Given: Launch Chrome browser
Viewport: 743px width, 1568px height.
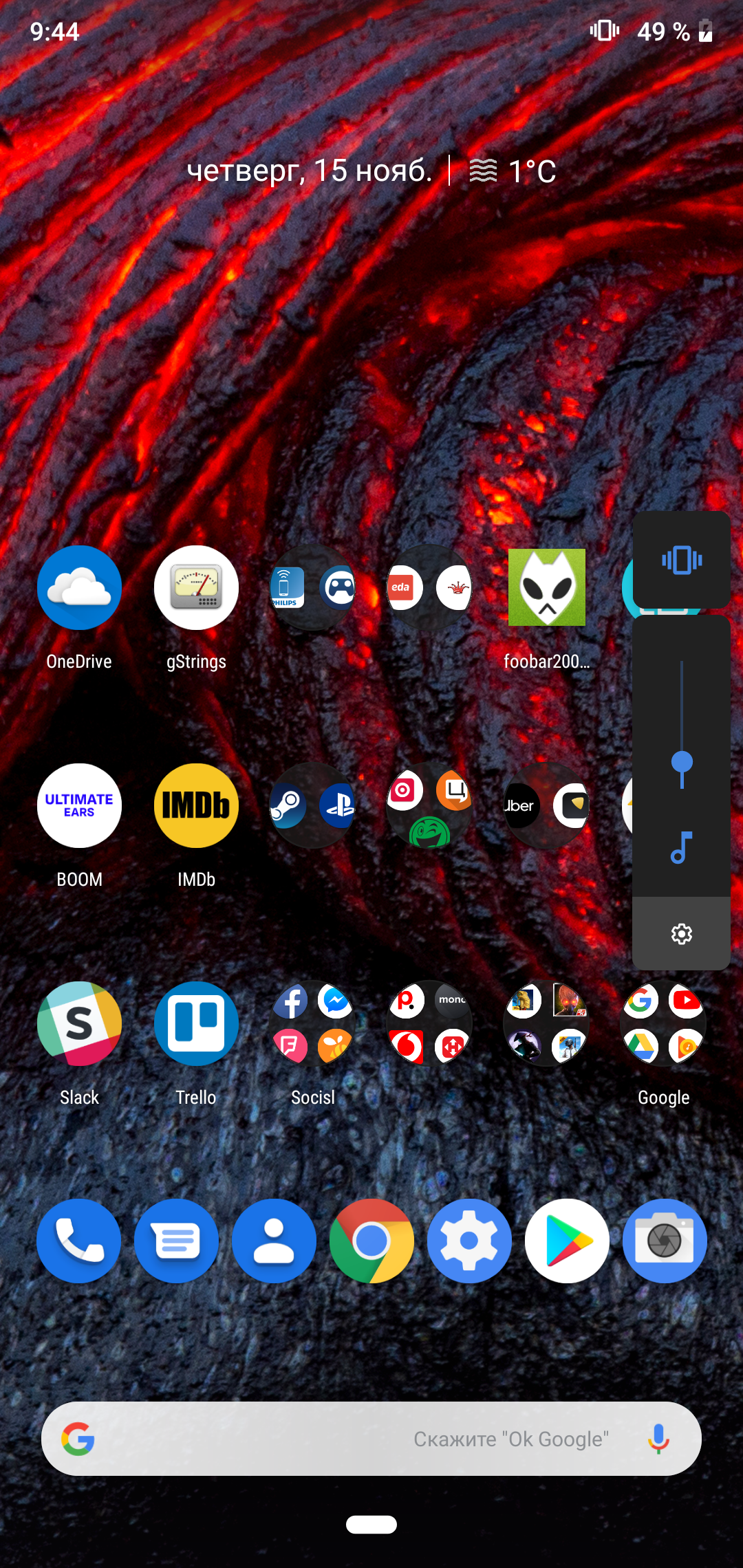Looking at the screenshot, I should (x=372, y=1241).
